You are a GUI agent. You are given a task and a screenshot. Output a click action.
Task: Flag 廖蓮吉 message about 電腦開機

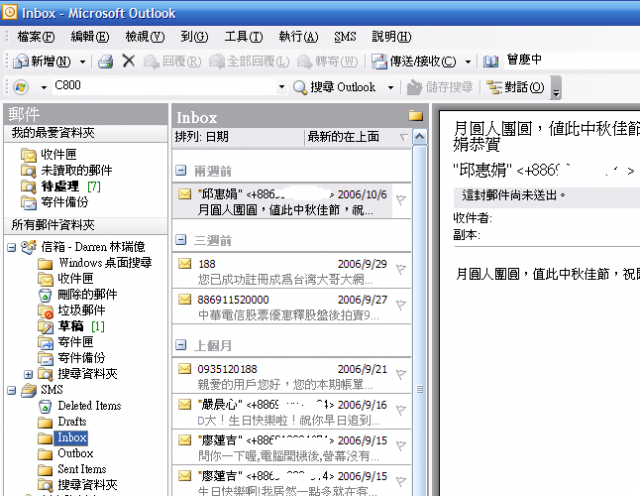(x=401, y=445)
